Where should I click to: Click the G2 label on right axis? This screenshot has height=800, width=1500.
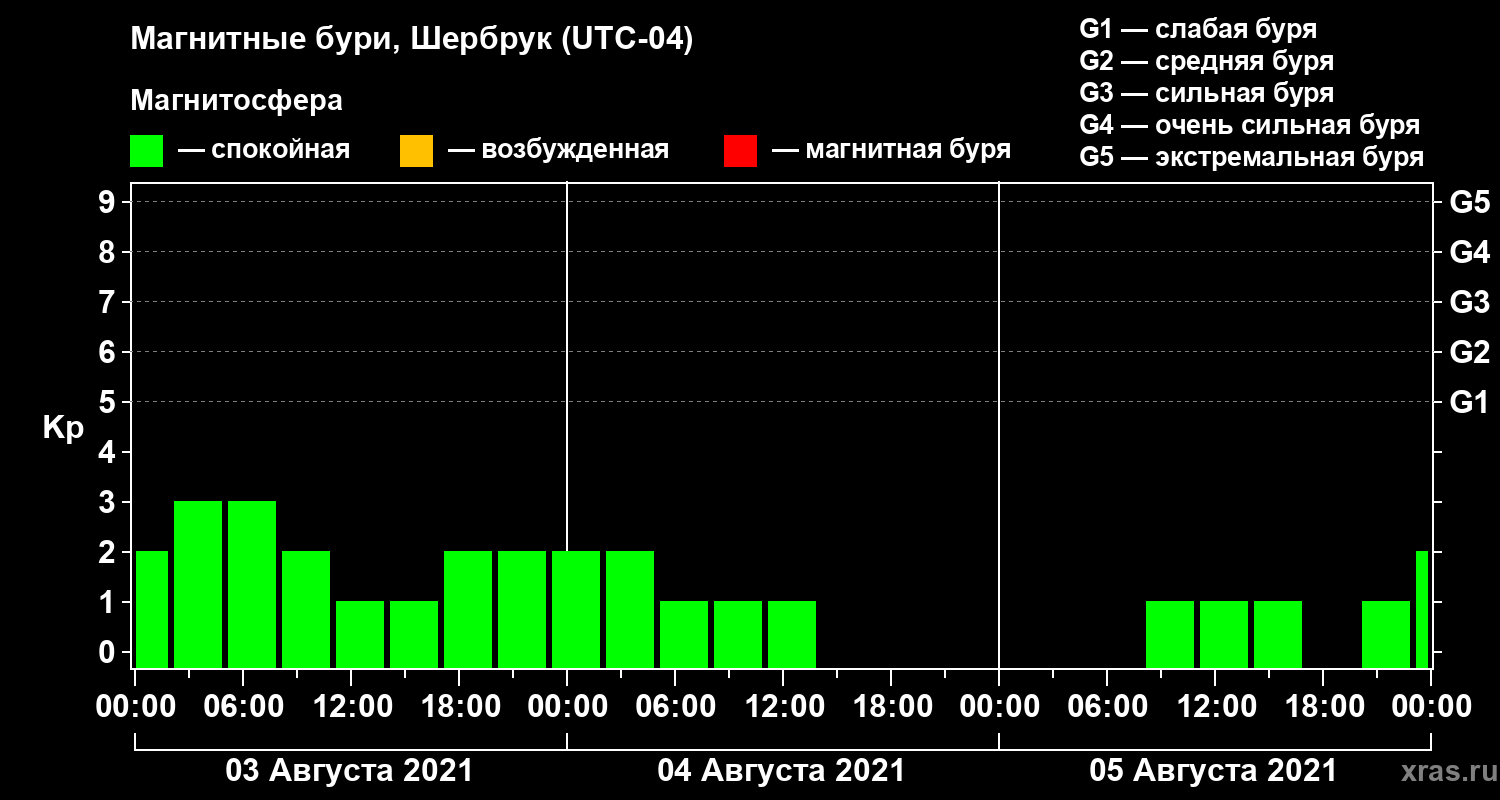[x=1469, y=352]
